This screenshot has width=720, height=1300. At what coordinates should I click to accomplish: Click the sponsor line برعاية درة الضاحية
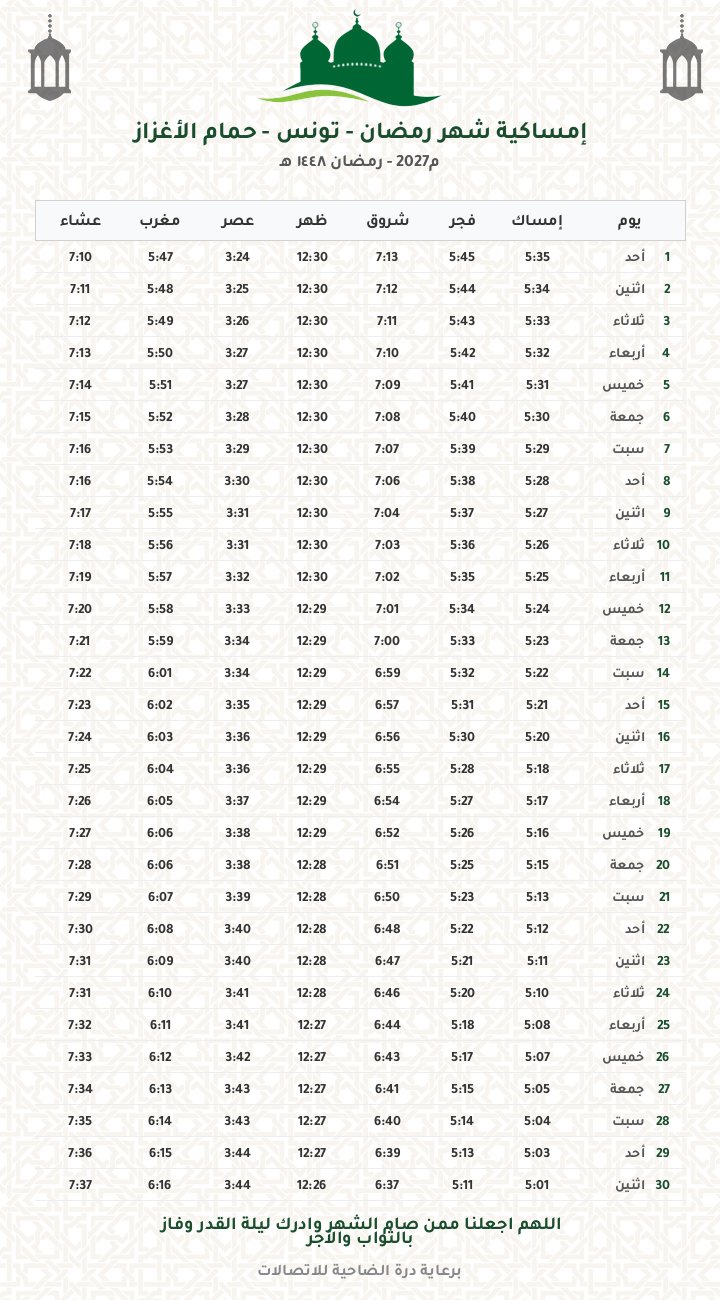tap(360, 1271)
